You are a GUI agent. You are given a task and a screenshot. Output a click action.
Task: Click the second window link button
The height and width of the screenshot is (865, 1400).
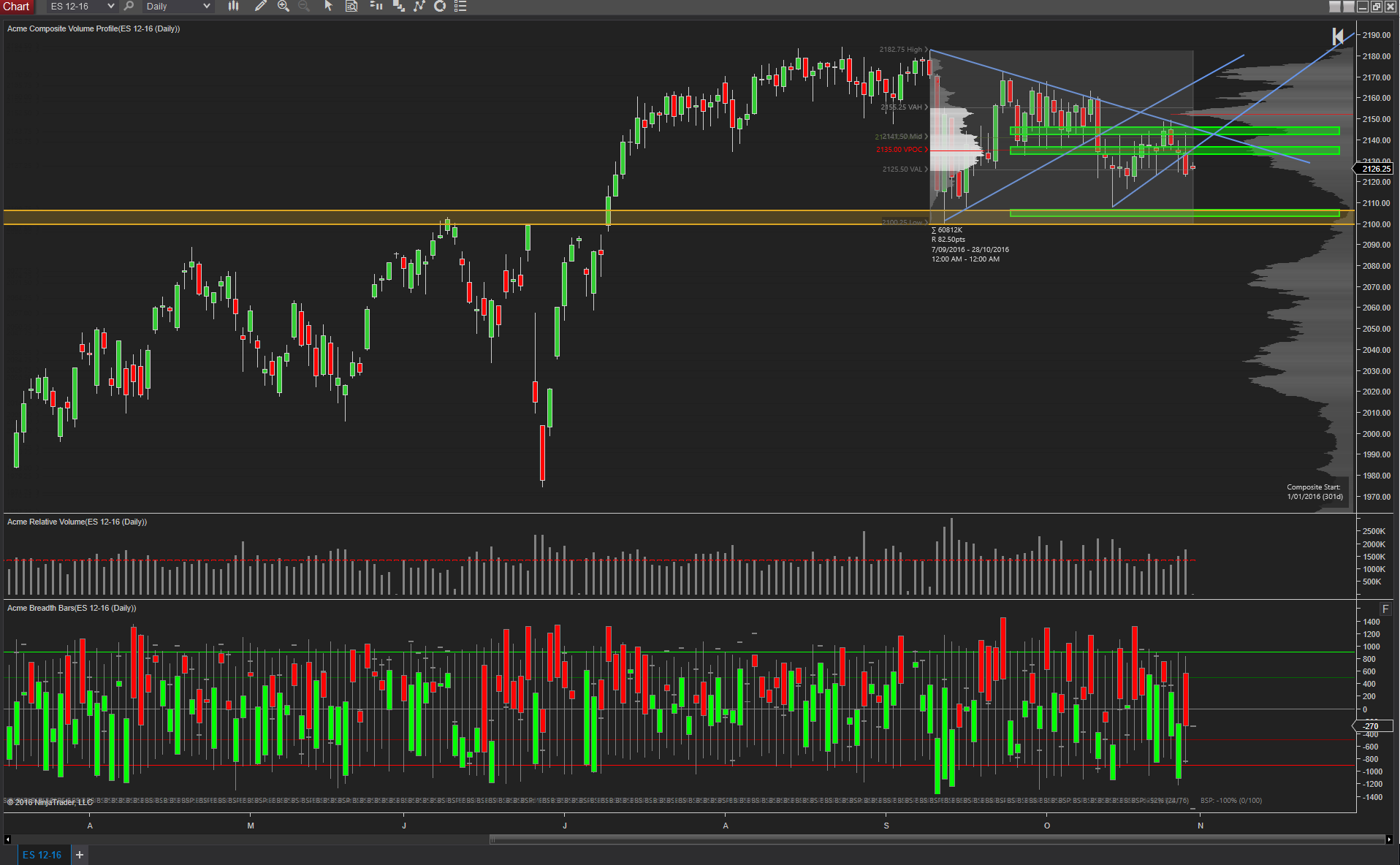click(x=1348, y=7)
